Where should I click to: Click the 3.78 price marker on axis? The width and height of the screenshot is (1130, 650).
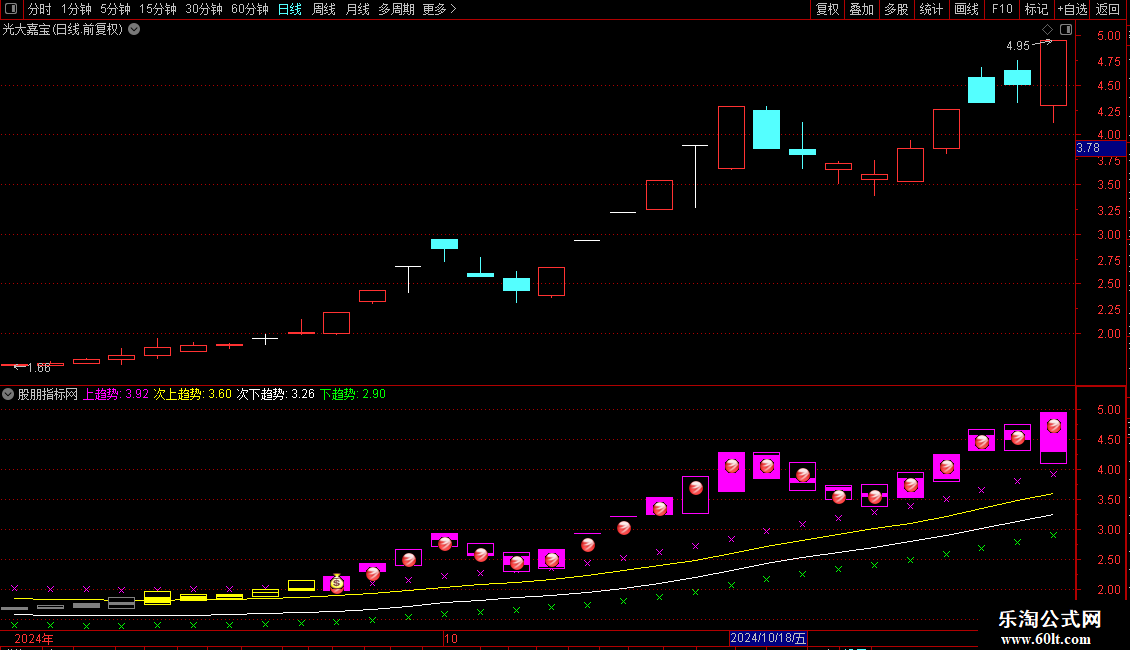1100,148
